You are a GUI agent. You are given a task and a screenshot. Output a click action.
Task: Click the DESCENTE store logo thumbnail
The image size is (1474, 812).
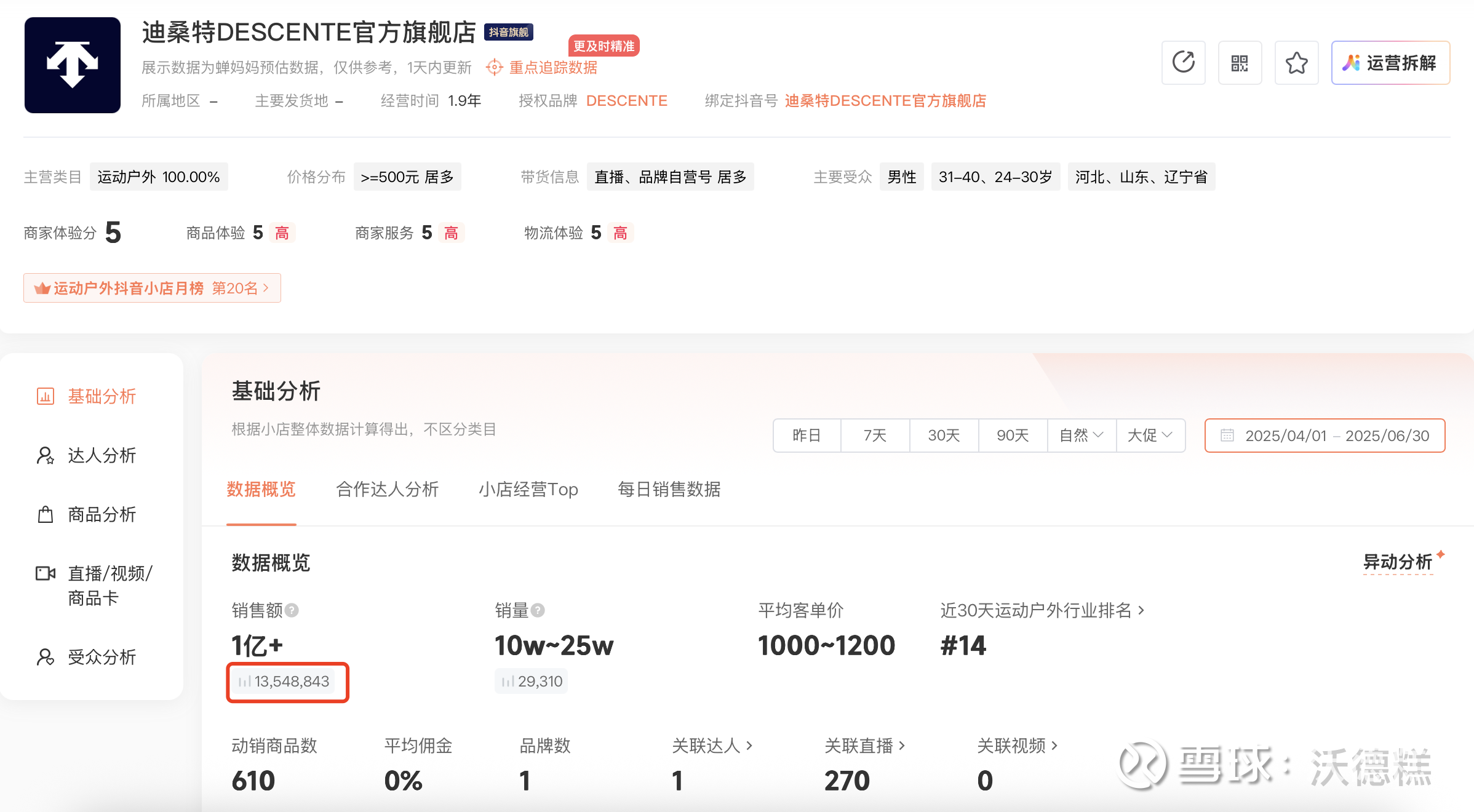point(73,65)
